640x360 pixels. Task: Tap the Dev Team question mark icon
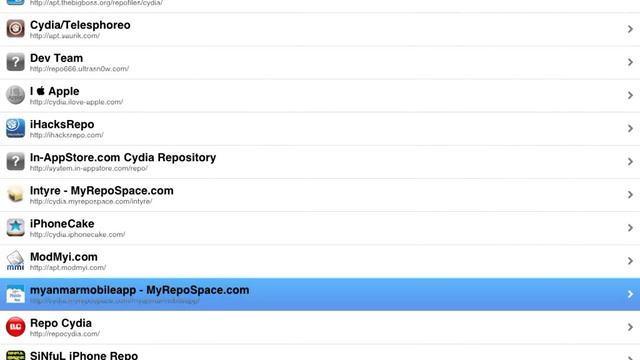coord(16,62)
